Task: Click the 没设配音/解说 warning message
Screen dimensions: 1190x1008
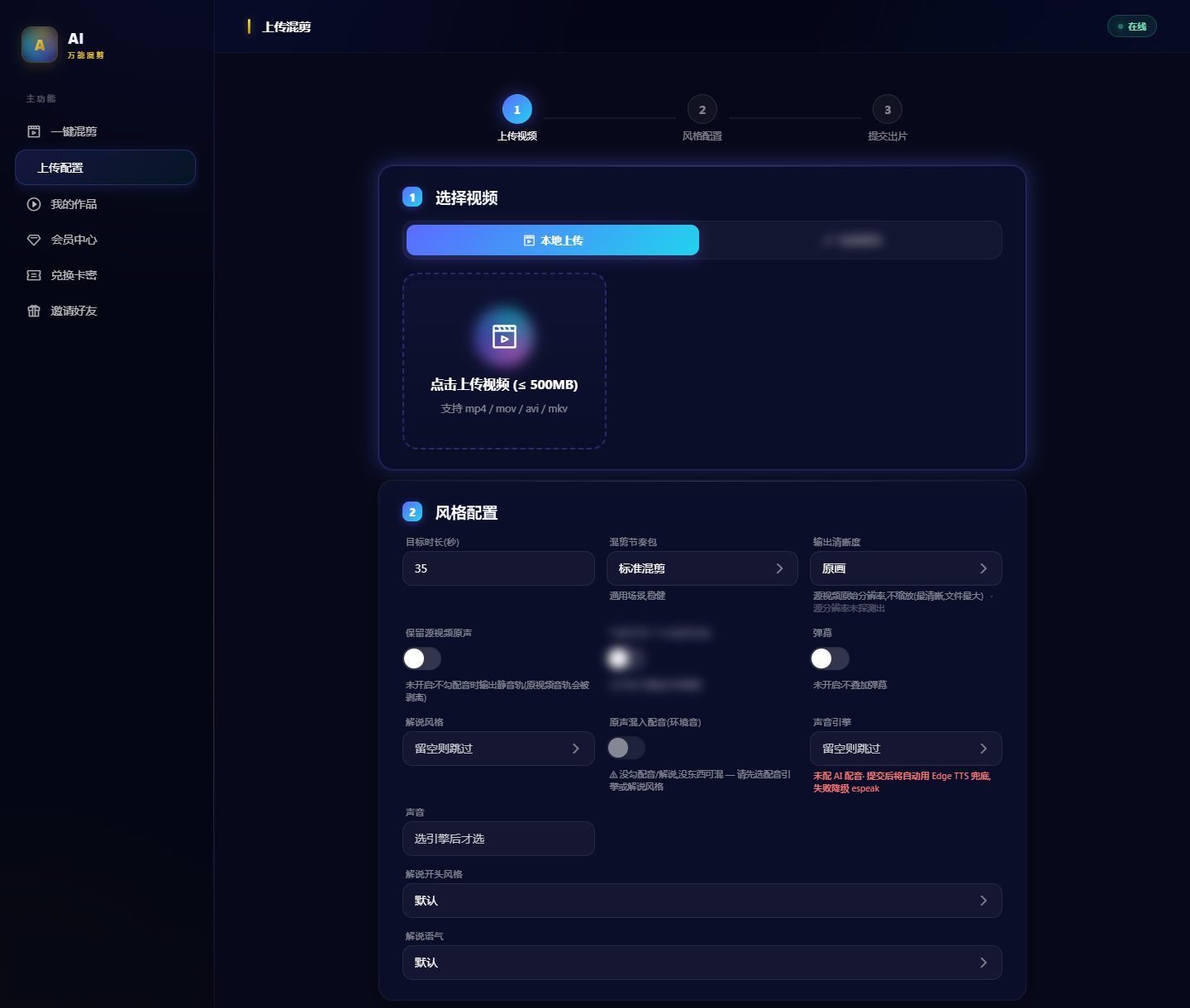Action: click(700, 781)
